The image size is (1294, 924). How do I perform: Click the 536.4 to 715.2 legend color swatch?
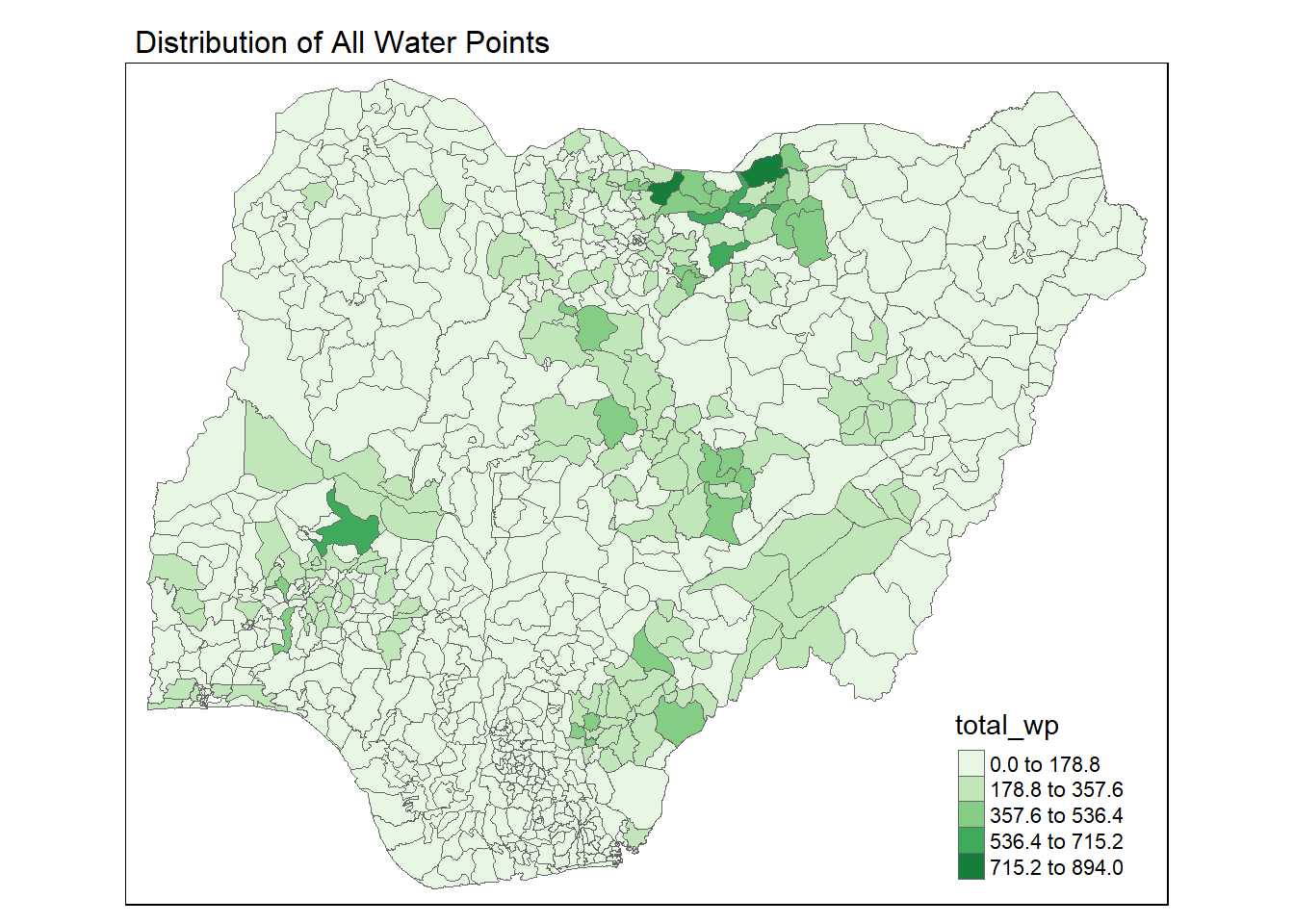point(970,841)
